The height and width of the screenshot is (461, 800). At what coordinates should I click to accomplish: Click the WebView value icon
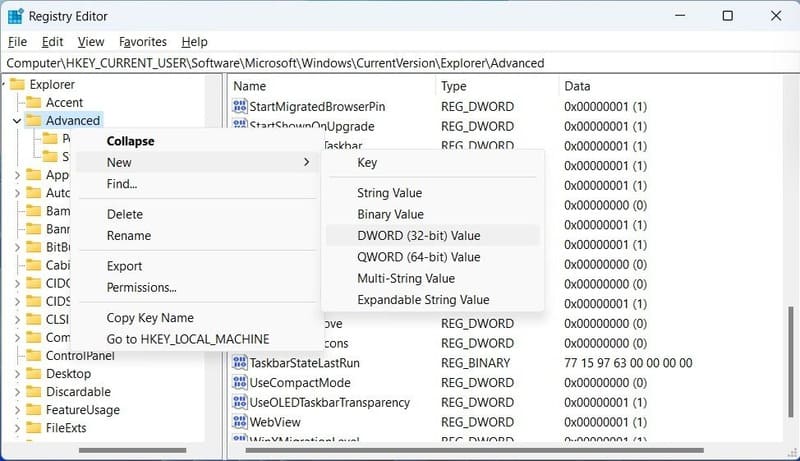(x=239, y=422)
